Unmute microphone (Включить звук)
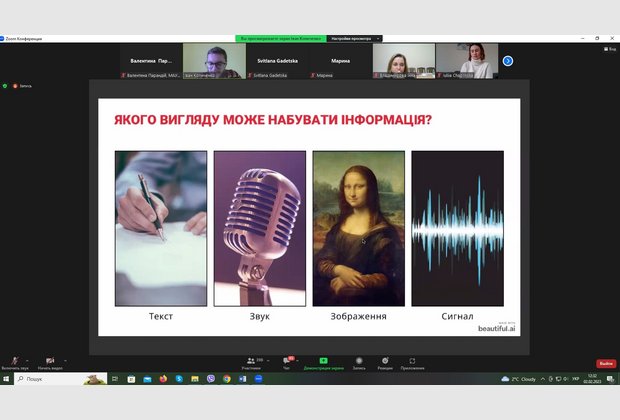The image size is (620, 420). coord(14,362)
